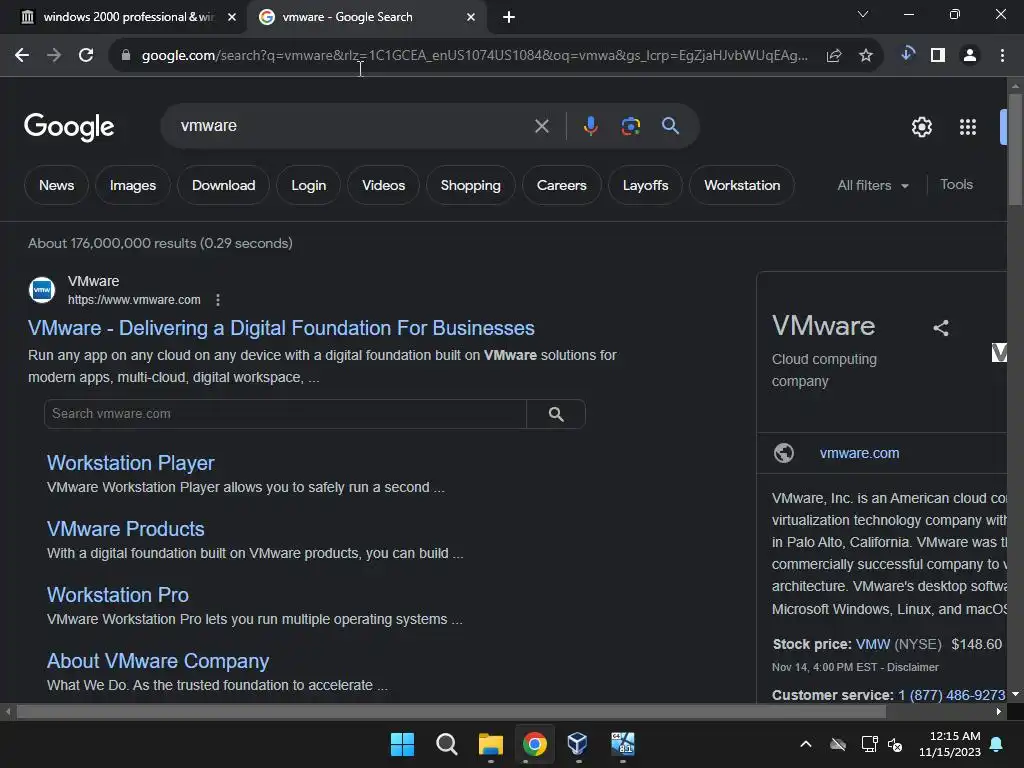The image size is (1024, 768).
Task: Select the Workstation filter chip
Action: 742,185
